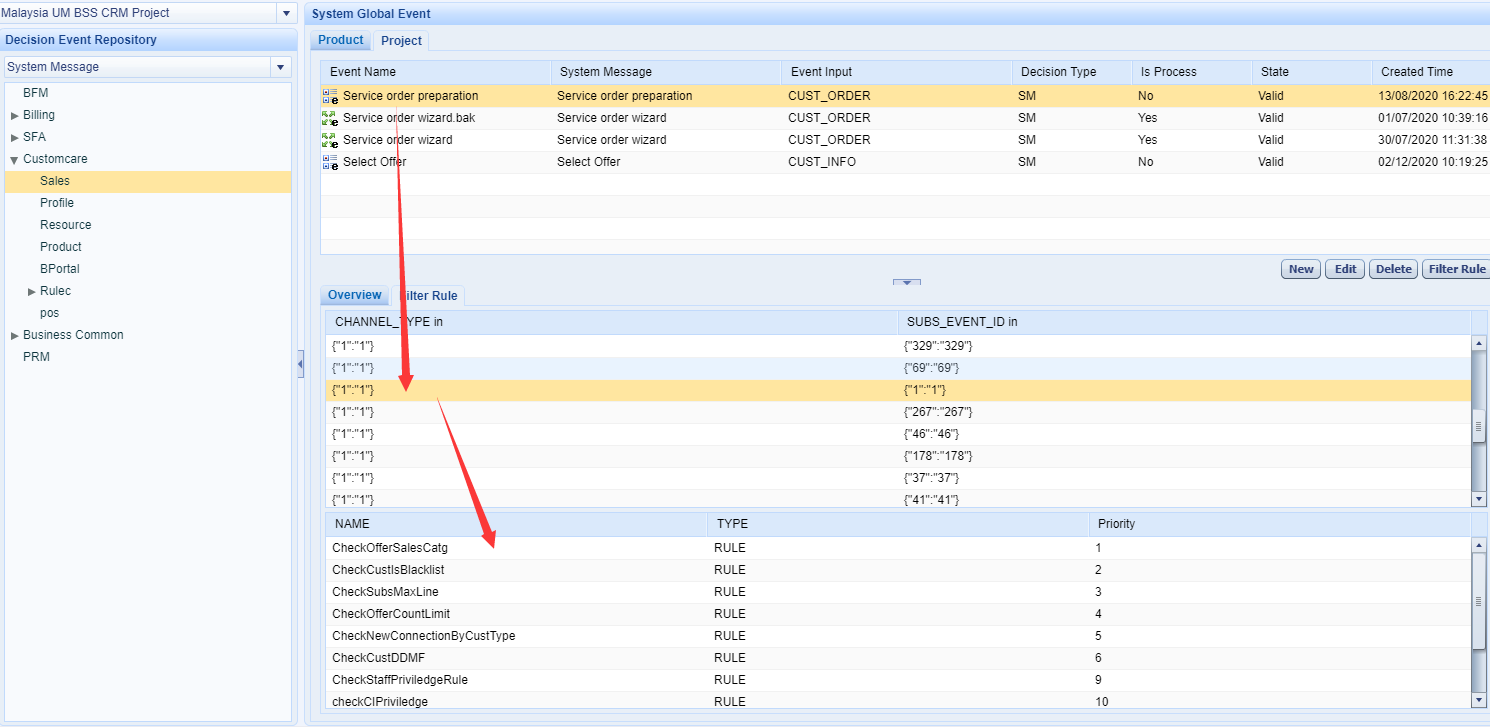Sort by Decision Type column header
Viewport: 1490px width, 727px height.
coord(1071,72)
